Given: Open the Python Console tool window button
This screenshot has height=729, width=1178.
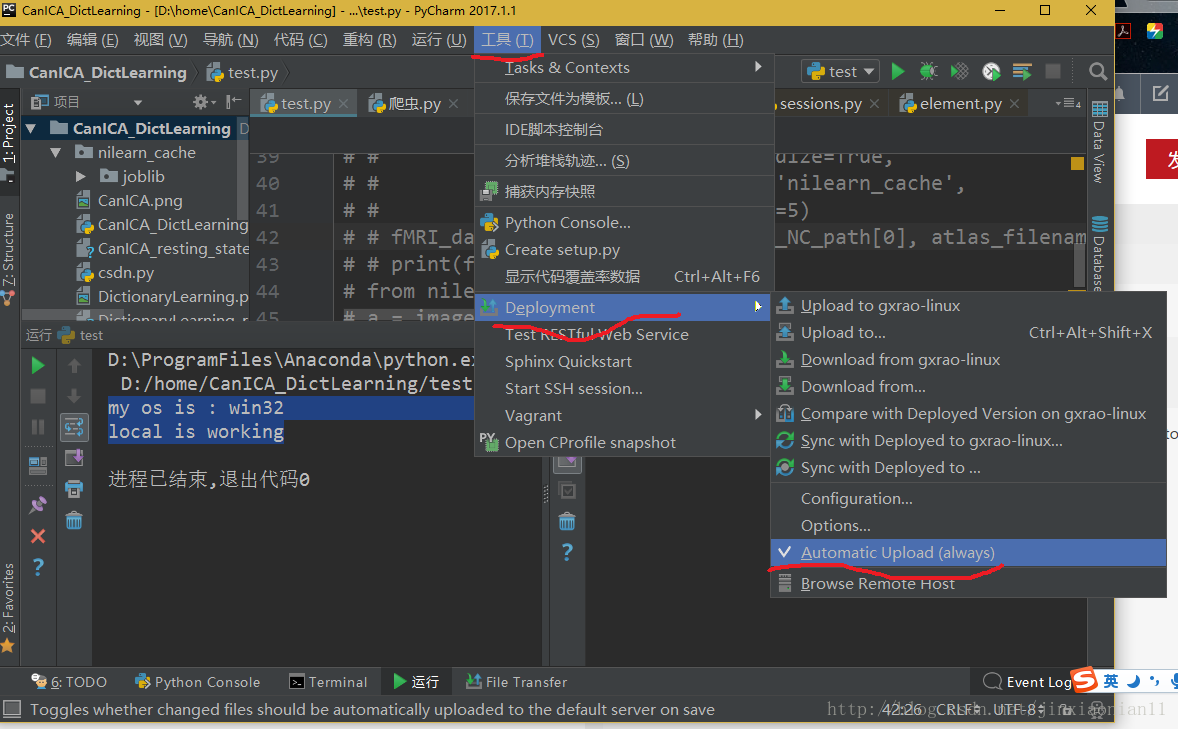Looking at the screenshot, I should 198,682.
